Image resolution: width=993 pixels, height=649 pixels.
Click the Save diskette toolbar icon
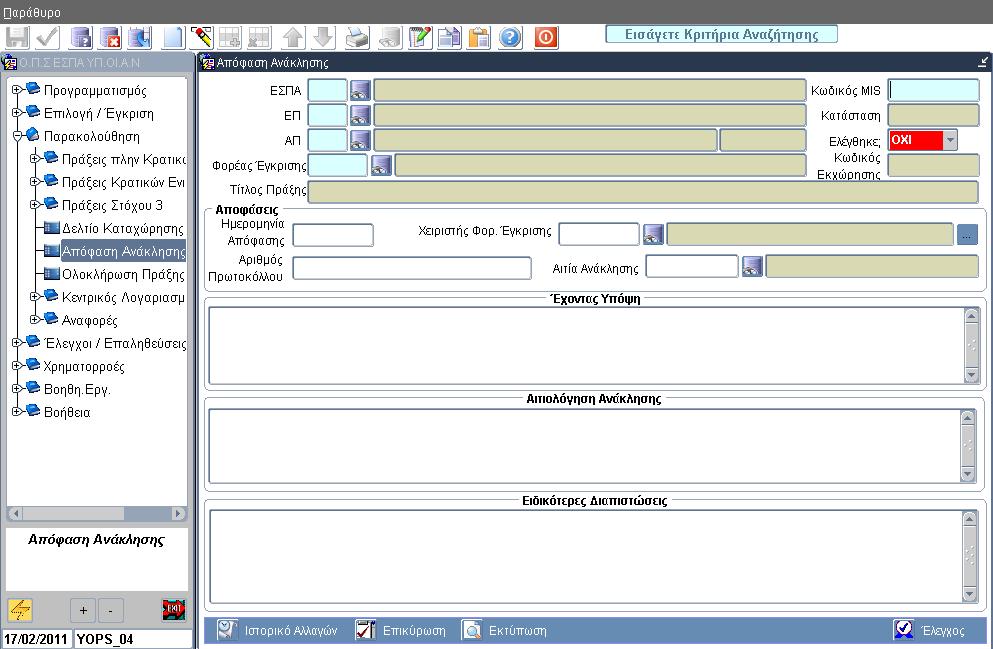[17, 37]
